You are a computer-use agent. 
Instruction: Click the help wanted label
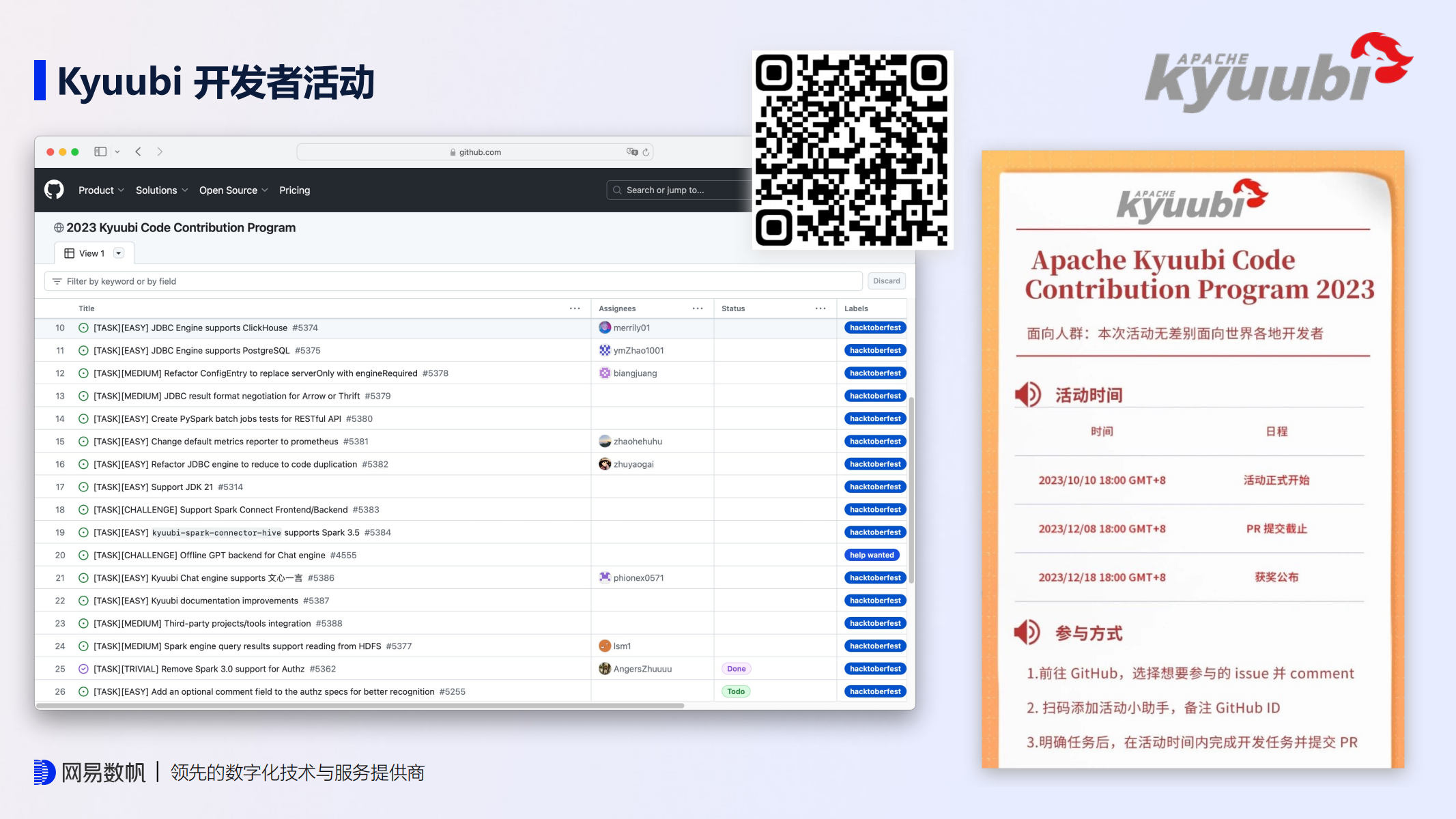(x=872, y=555)
